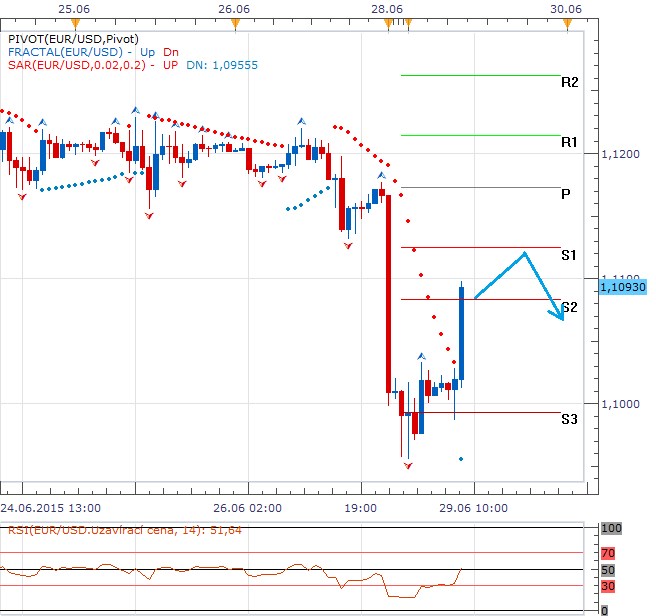656x616 pixels.
Task: Click the red 30 oversold level tag
Action: (x=610, y=586)
